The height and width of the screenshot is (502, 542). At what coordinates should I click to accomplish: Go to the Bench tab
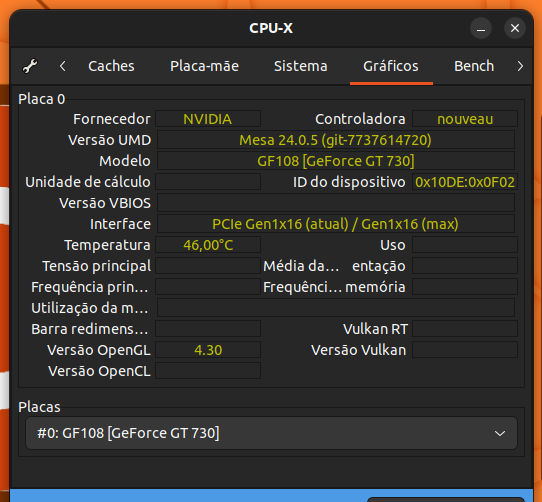(x=474, y=66)
